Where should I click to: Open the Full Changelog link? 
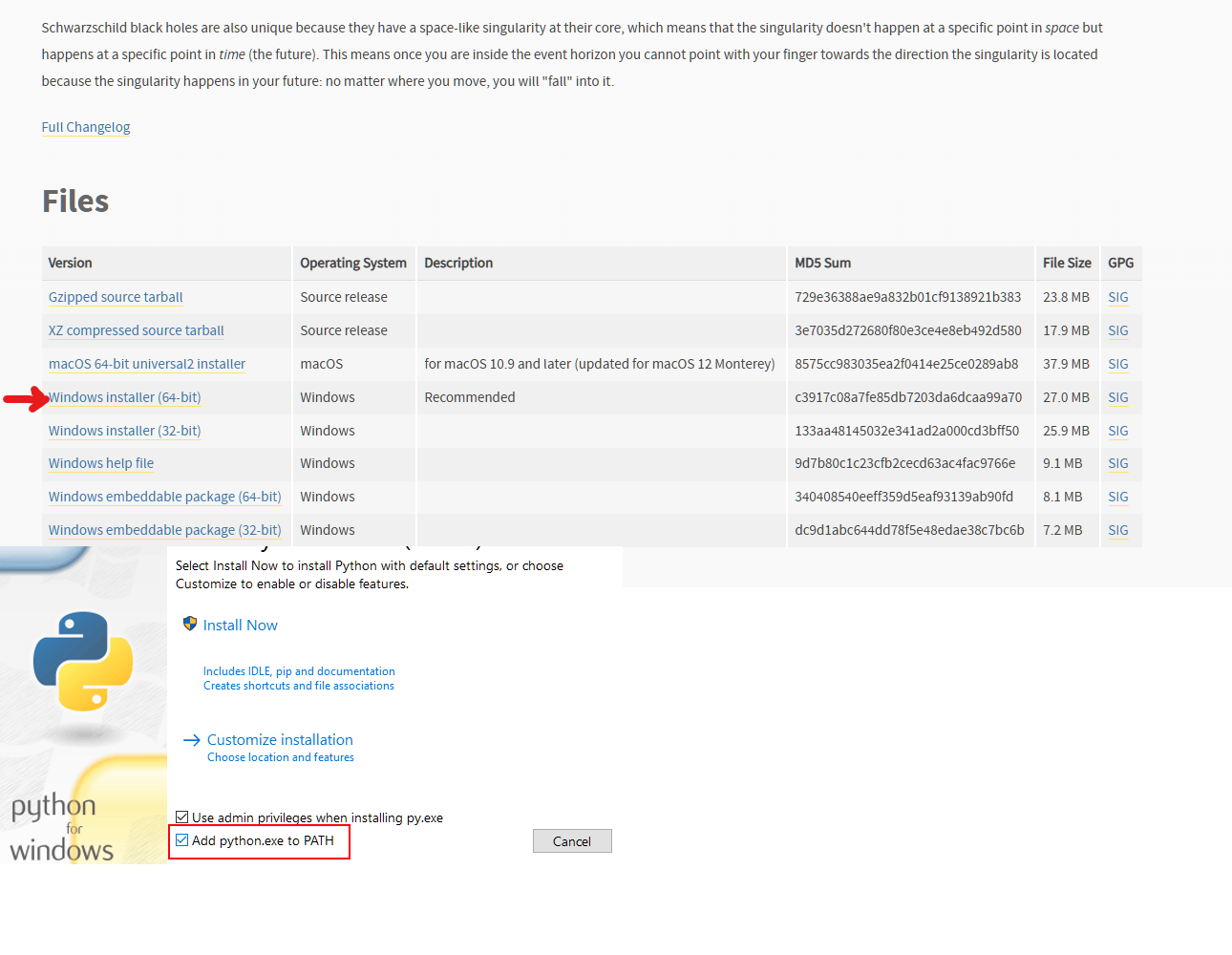[x=86, y=127]
